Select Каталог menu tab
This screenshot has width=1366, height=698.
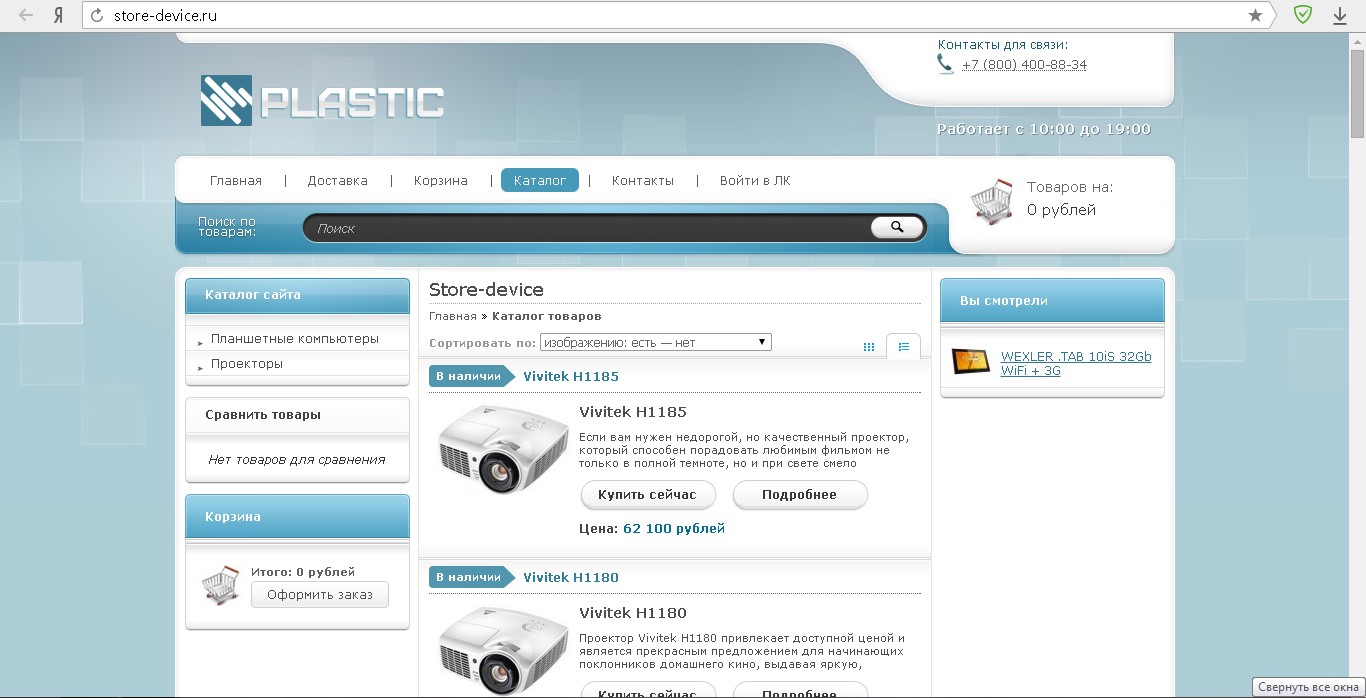[x=540, y=180]
